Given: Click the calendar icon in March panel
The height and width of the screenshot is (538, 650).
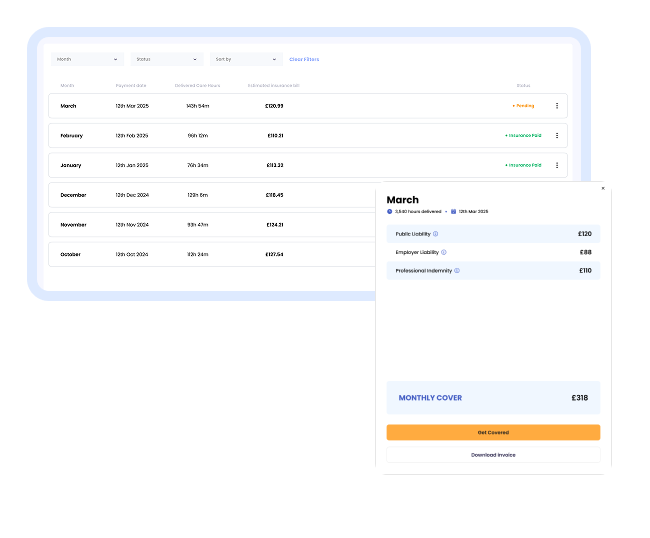Looking at the screenshot, I should click(x=454, y=212).
